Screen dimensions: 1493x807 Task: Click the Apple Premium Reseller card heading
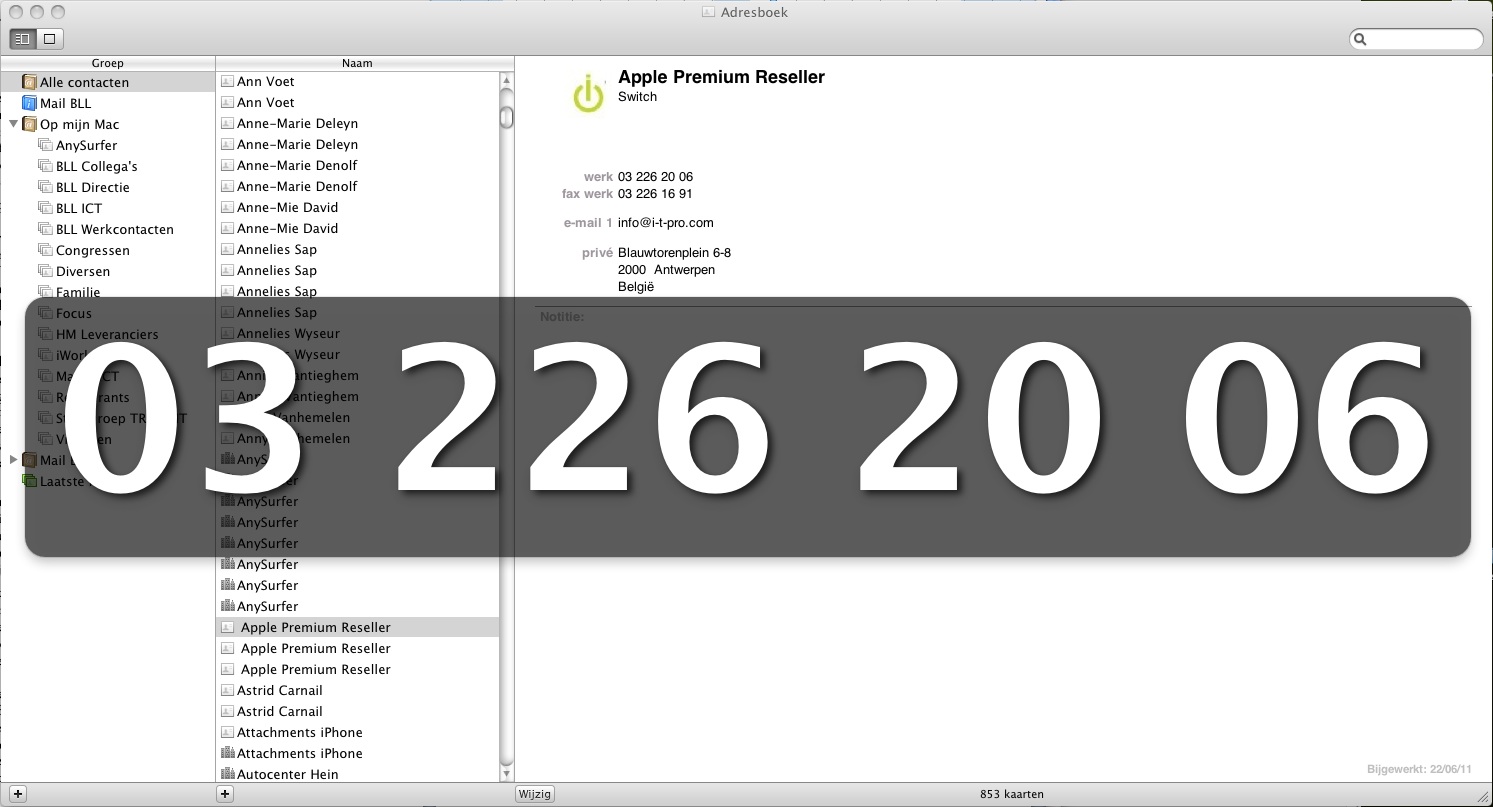(721, 77)
